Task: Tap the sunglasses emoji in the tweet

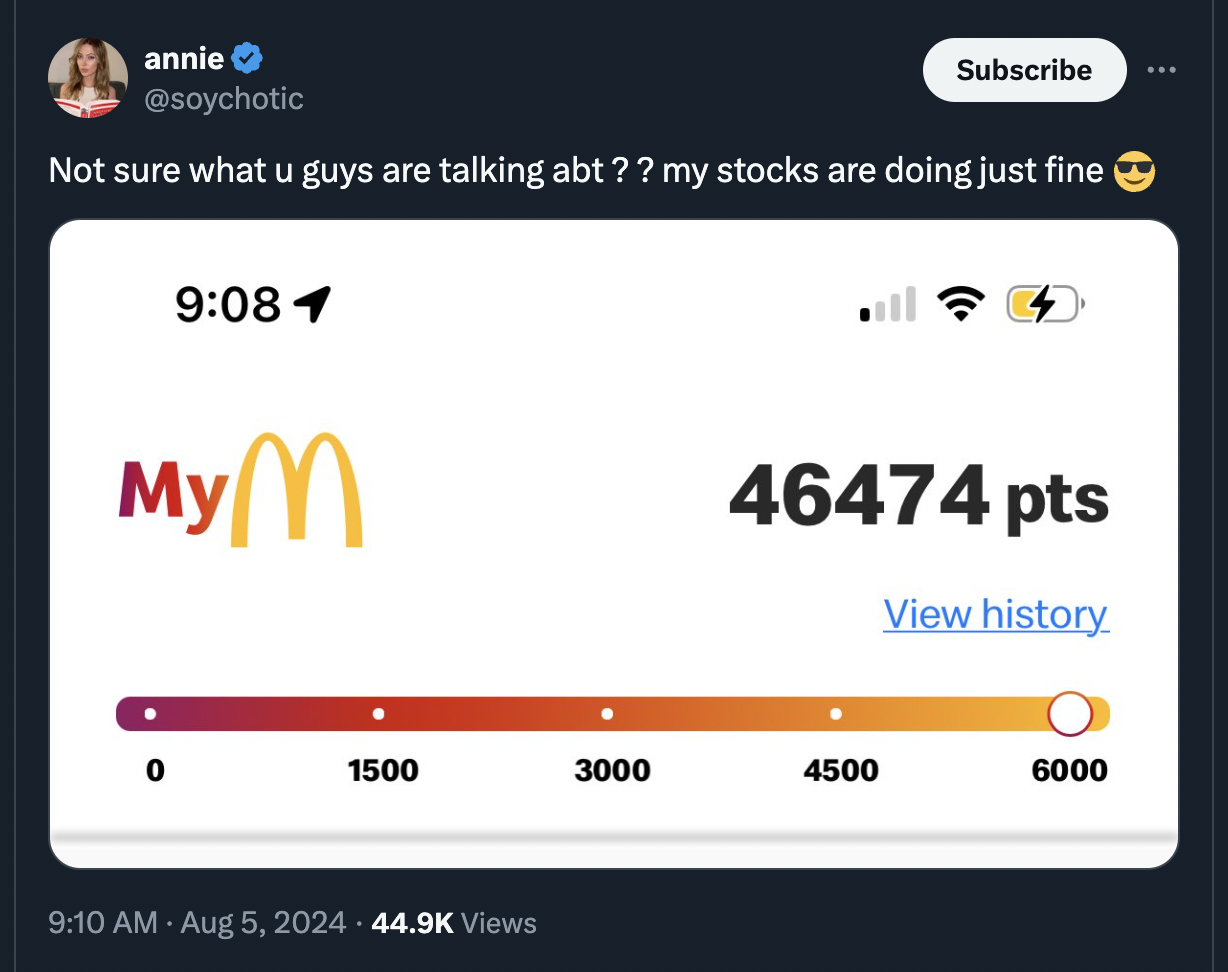Action: [1135, 171]
